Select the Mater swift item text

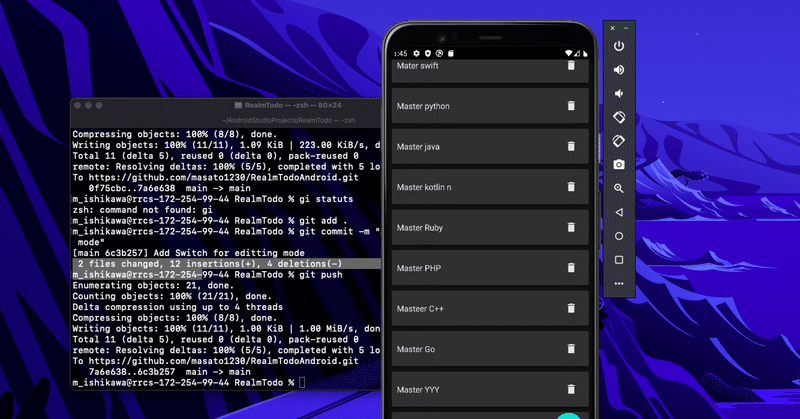417,66
